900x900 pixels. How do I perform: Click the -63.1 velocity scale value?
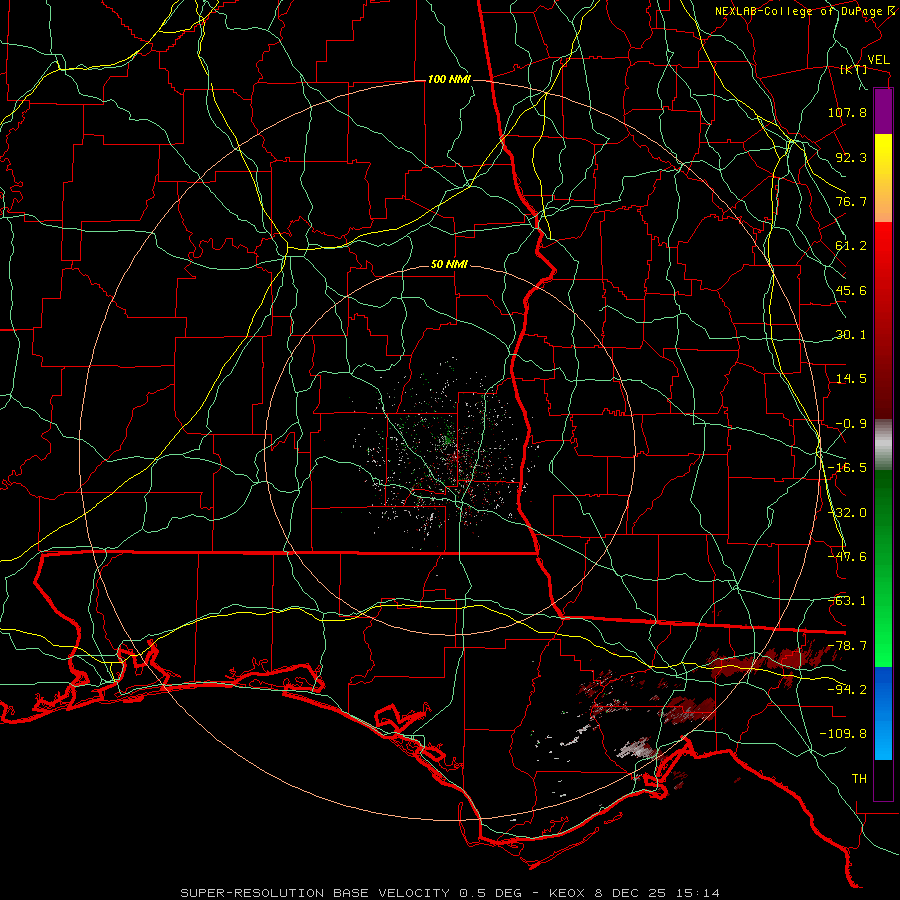(847, 601)
